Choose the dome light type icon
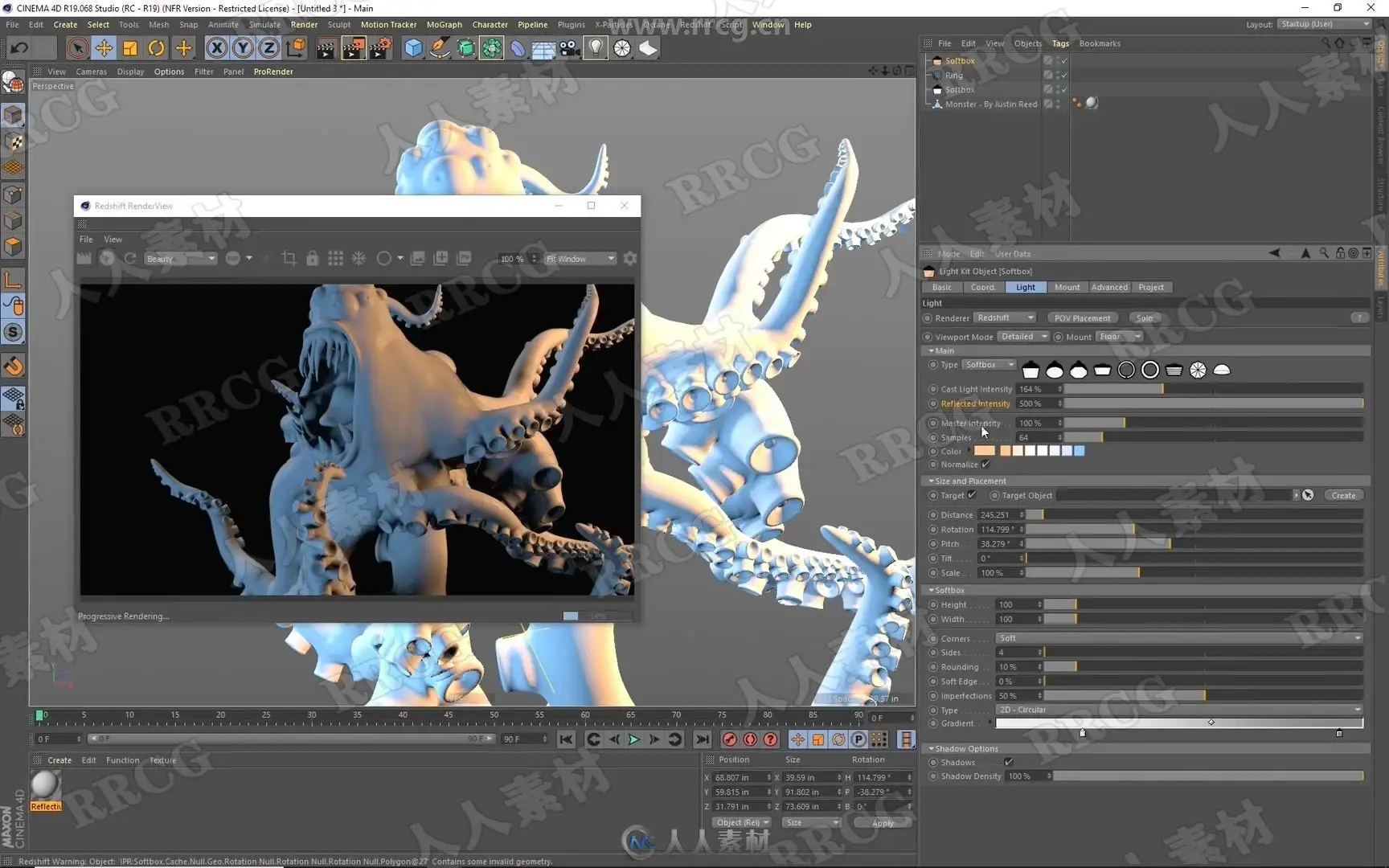Image resolution: width=1389 pixels, height=868 pixels. [x=1222, y=370]
